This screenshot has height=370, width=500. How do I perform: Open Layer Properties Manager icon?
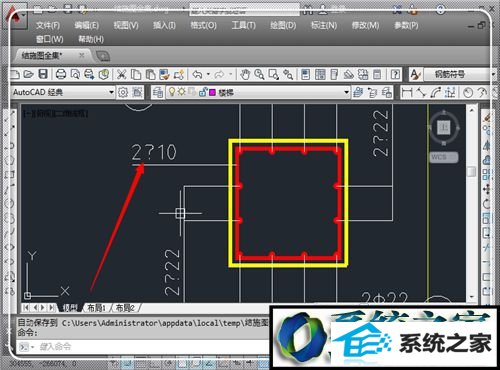[x=158, y=92]
